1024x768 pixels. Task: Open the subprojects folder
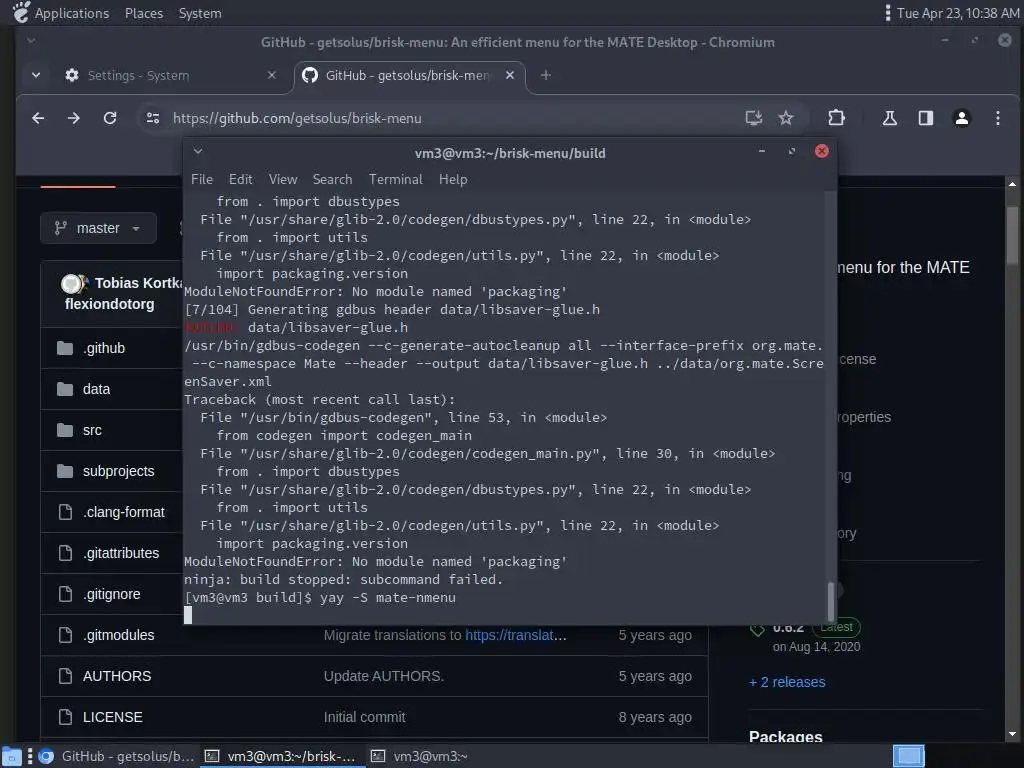119,472
